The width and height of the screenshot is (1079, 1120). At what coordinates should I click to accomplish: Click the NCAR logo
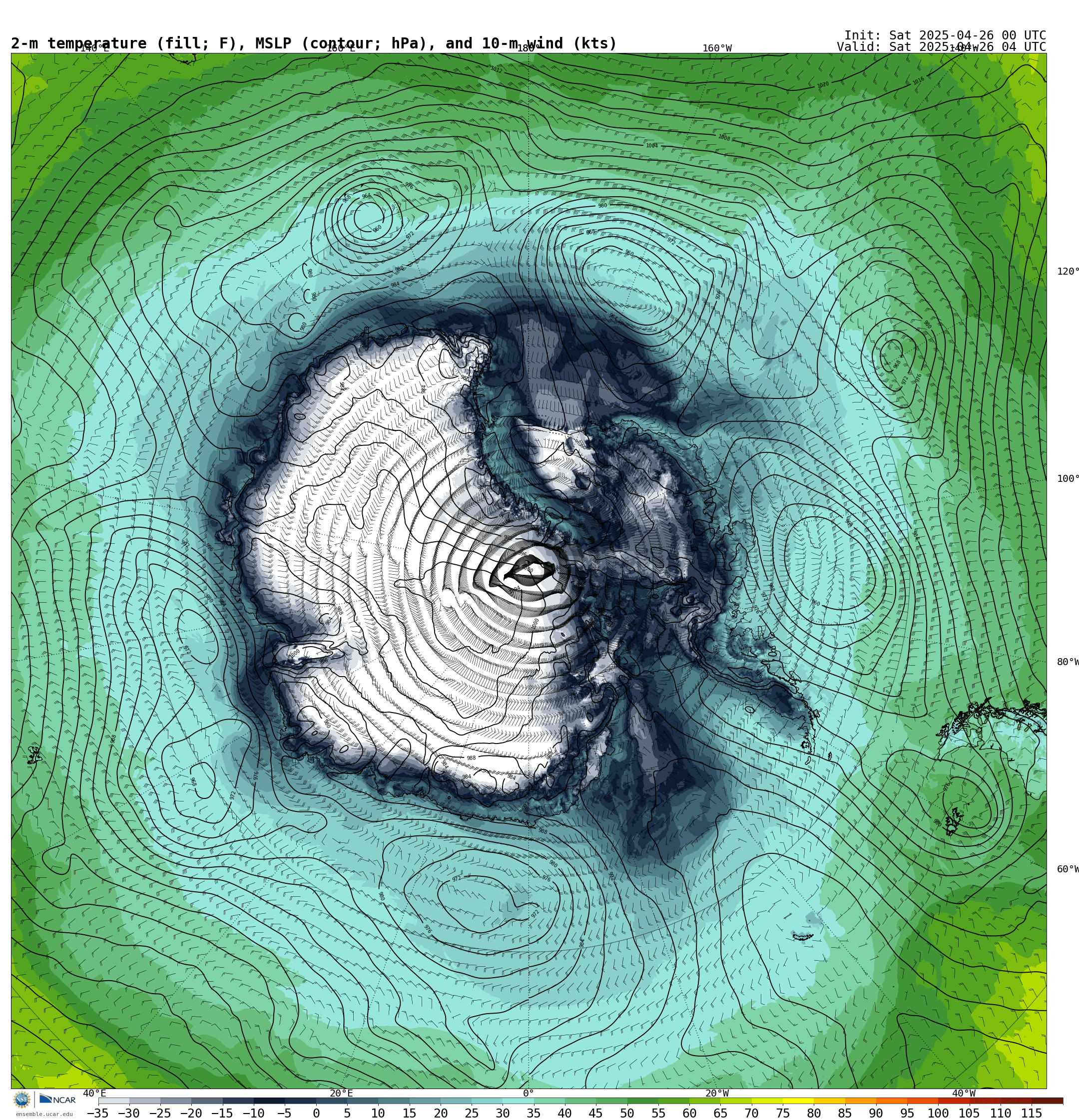58,1100
